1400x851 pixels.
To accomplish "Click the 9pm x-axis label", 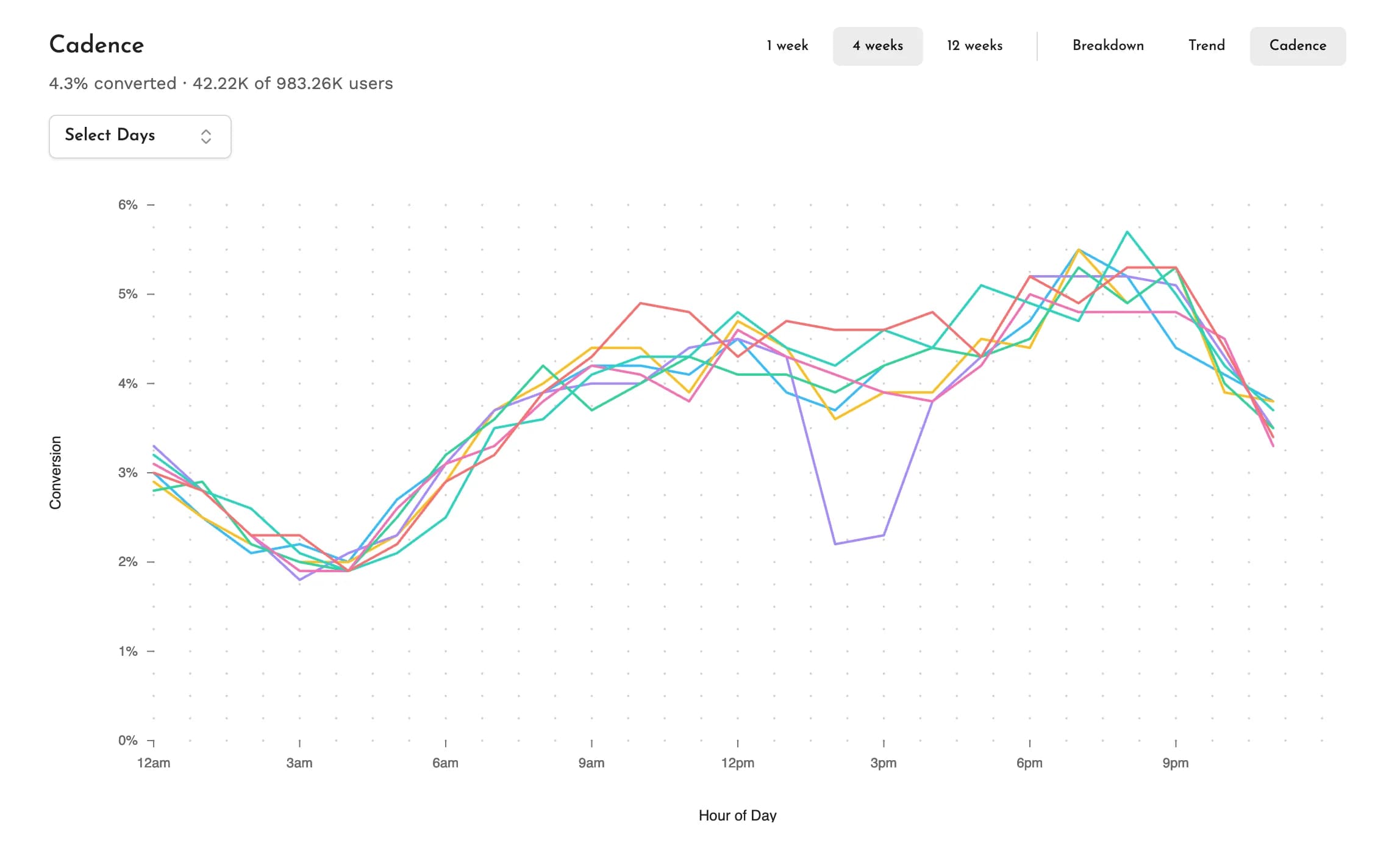I will click(1176, 763).
